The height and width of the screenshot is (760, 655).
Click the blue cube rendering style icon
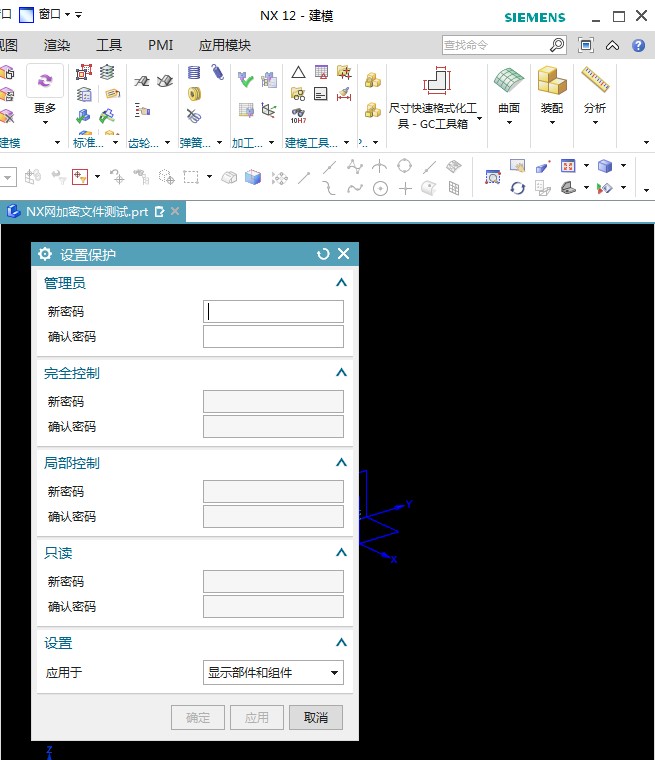(253, 177)
